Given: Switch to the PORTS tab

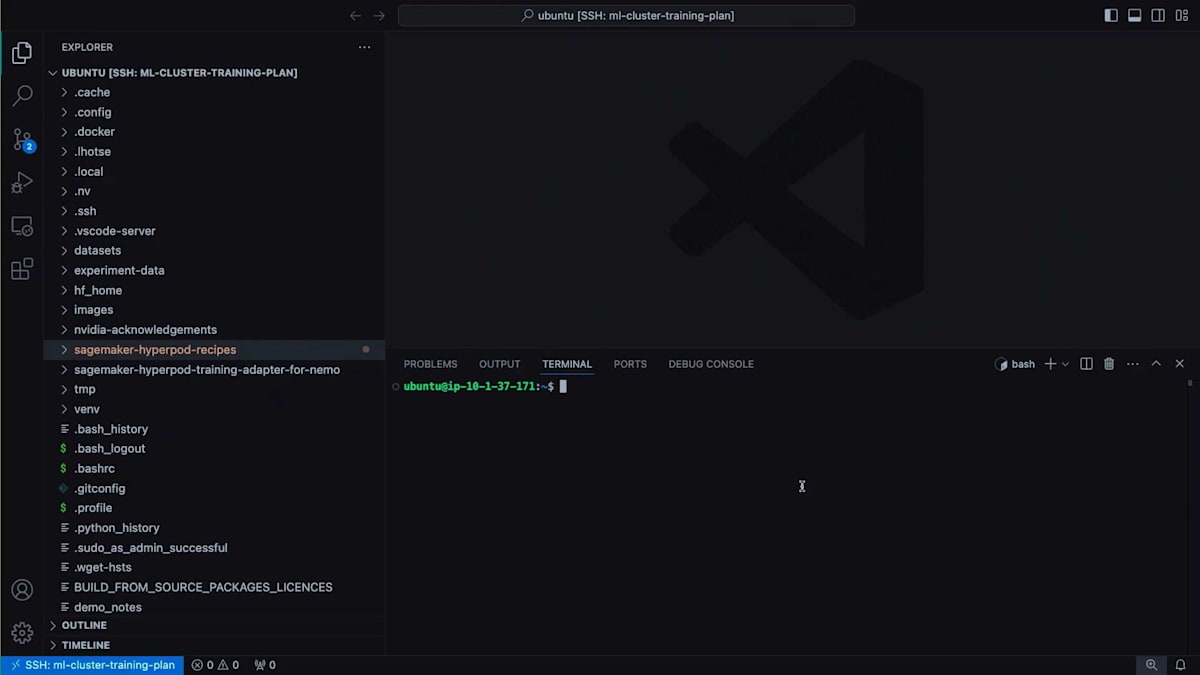Looking at the screenshot, I should click(630, 364).
